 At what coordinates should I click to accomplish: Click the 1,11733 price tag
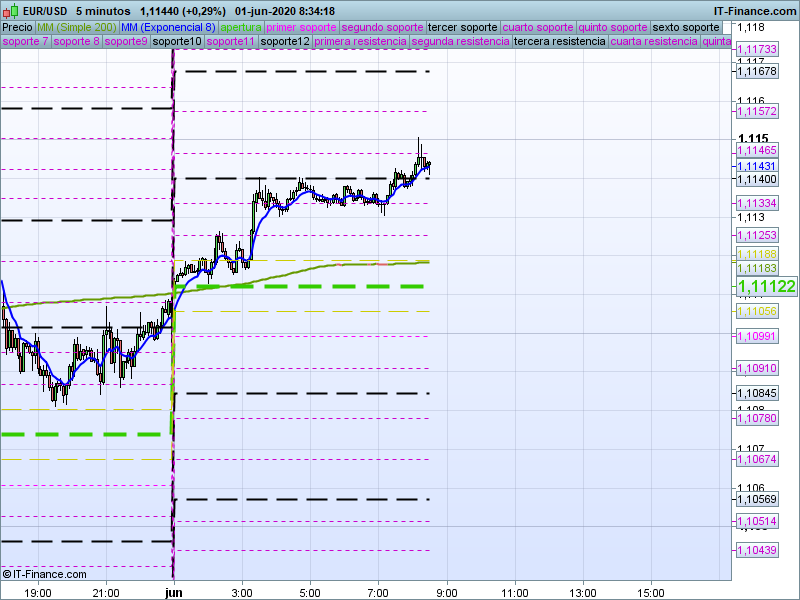point(757,49)
